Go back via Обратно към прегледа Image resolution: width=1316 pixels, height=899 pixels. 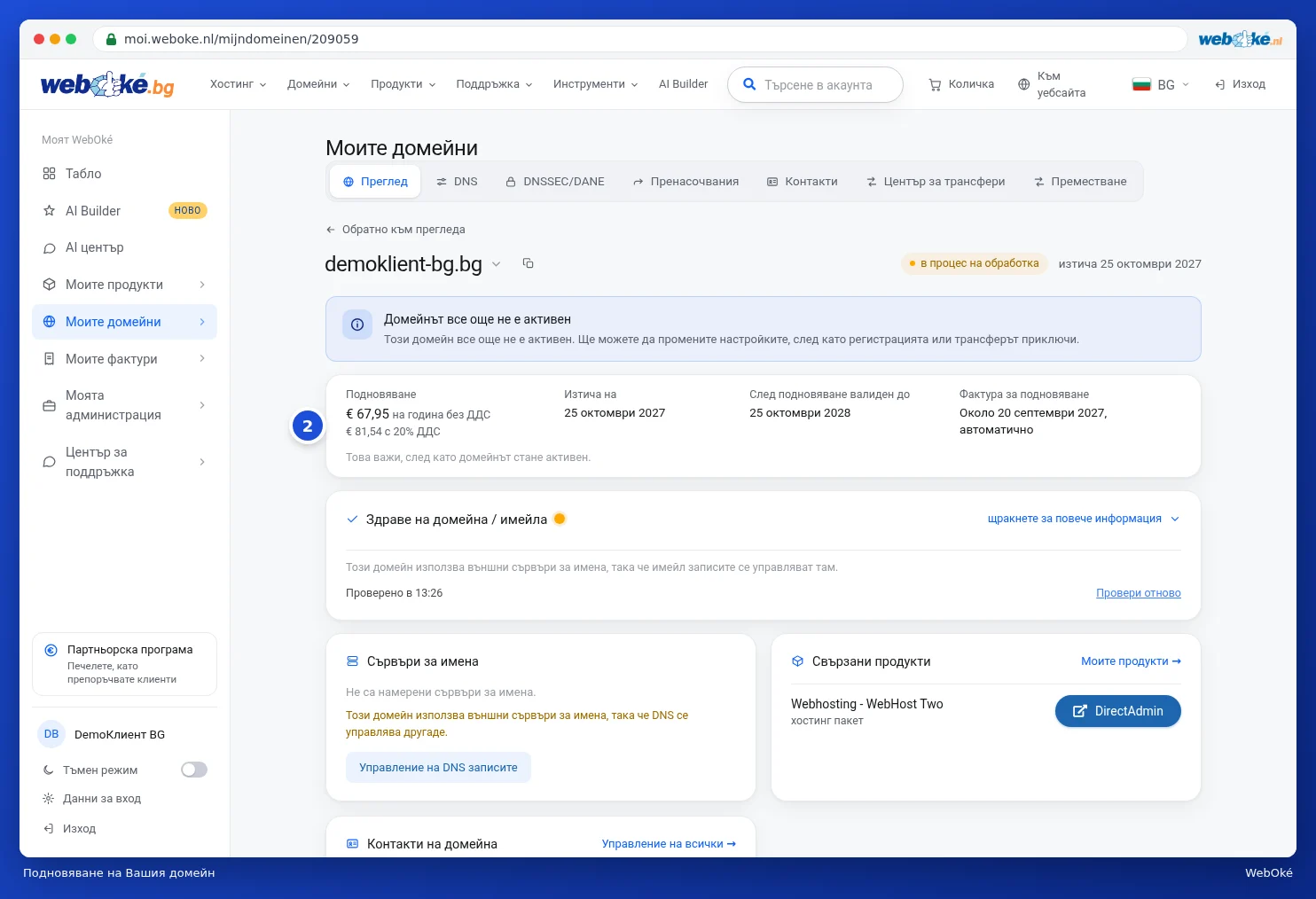click(x=396, y=230)
